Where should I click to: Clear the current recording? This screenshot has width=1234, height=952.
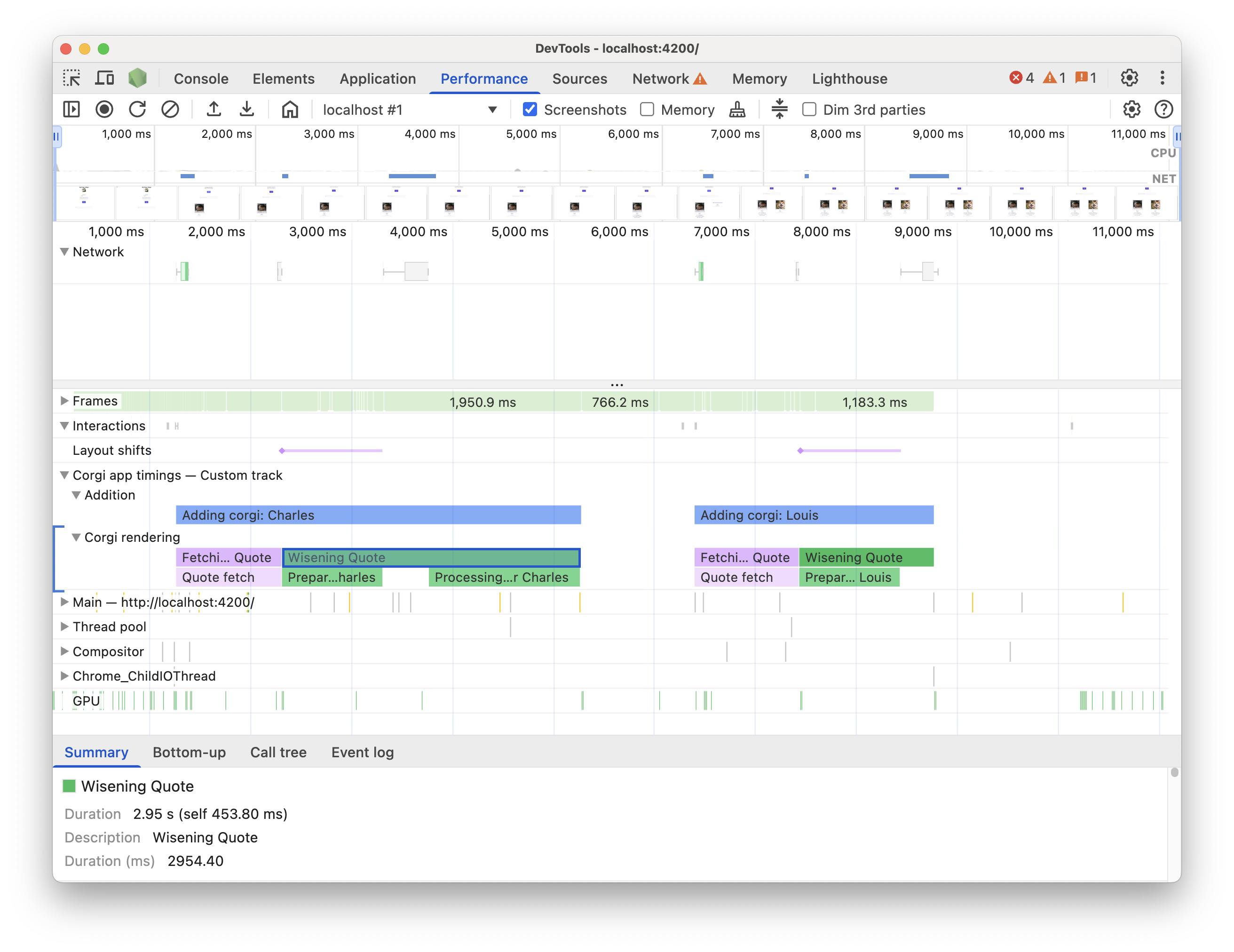tap(171, 109)
